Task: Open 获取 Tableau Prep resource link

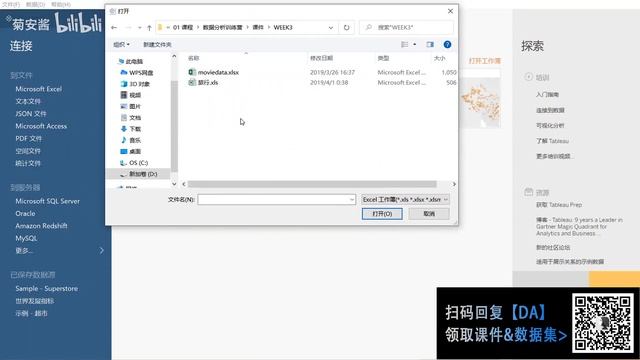Action: pyautogui.click(x=559, y=205)
